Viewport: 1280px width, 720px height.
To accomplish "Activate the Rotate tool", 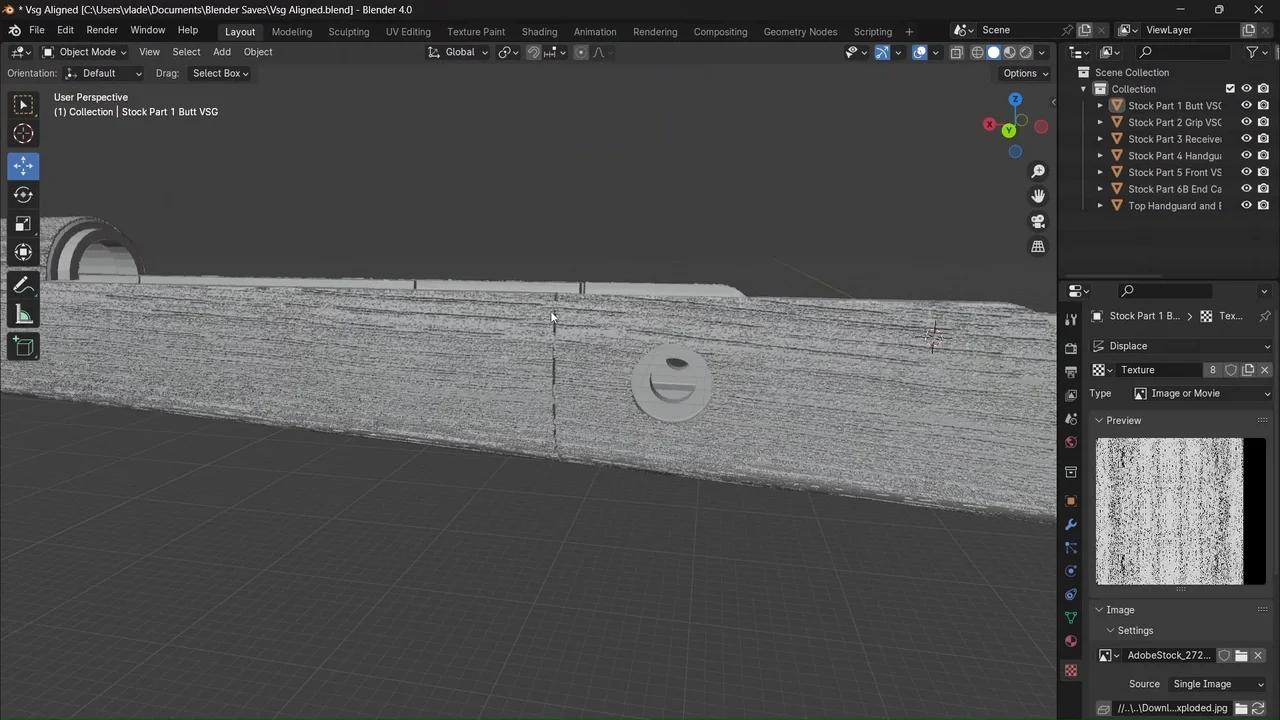I will 23,195.
